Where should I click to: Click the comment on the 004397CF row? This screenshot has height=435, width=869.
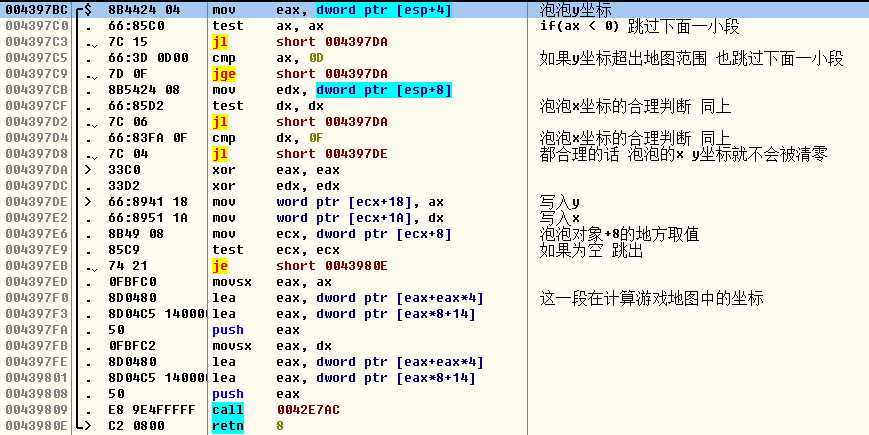point(635,106)
